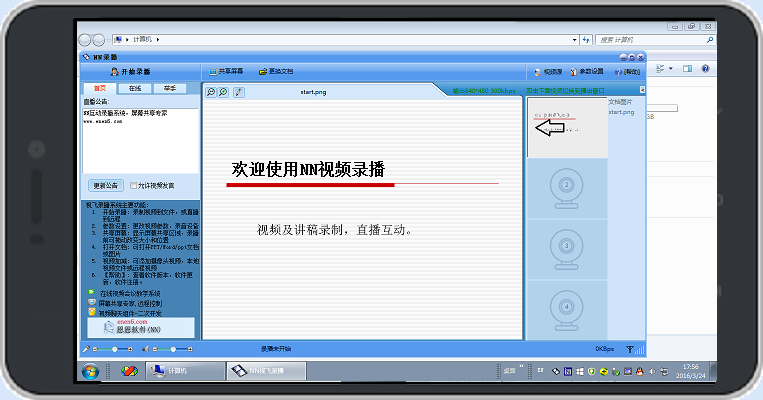The image size is (763, 400).
Task: Click the QQ penguin tray icon
Action: 640,371
